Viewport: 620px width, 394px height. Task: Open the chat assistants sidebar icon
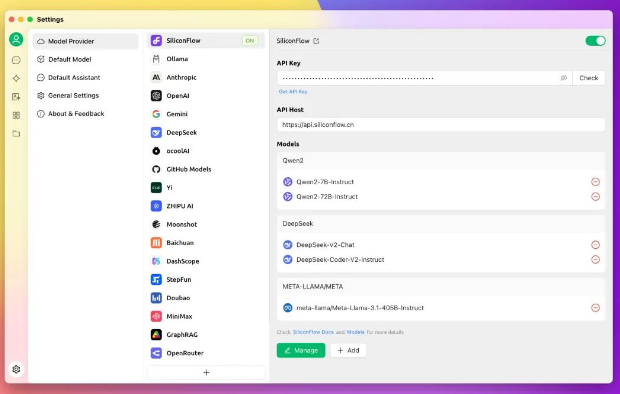[x=16, y=60]
